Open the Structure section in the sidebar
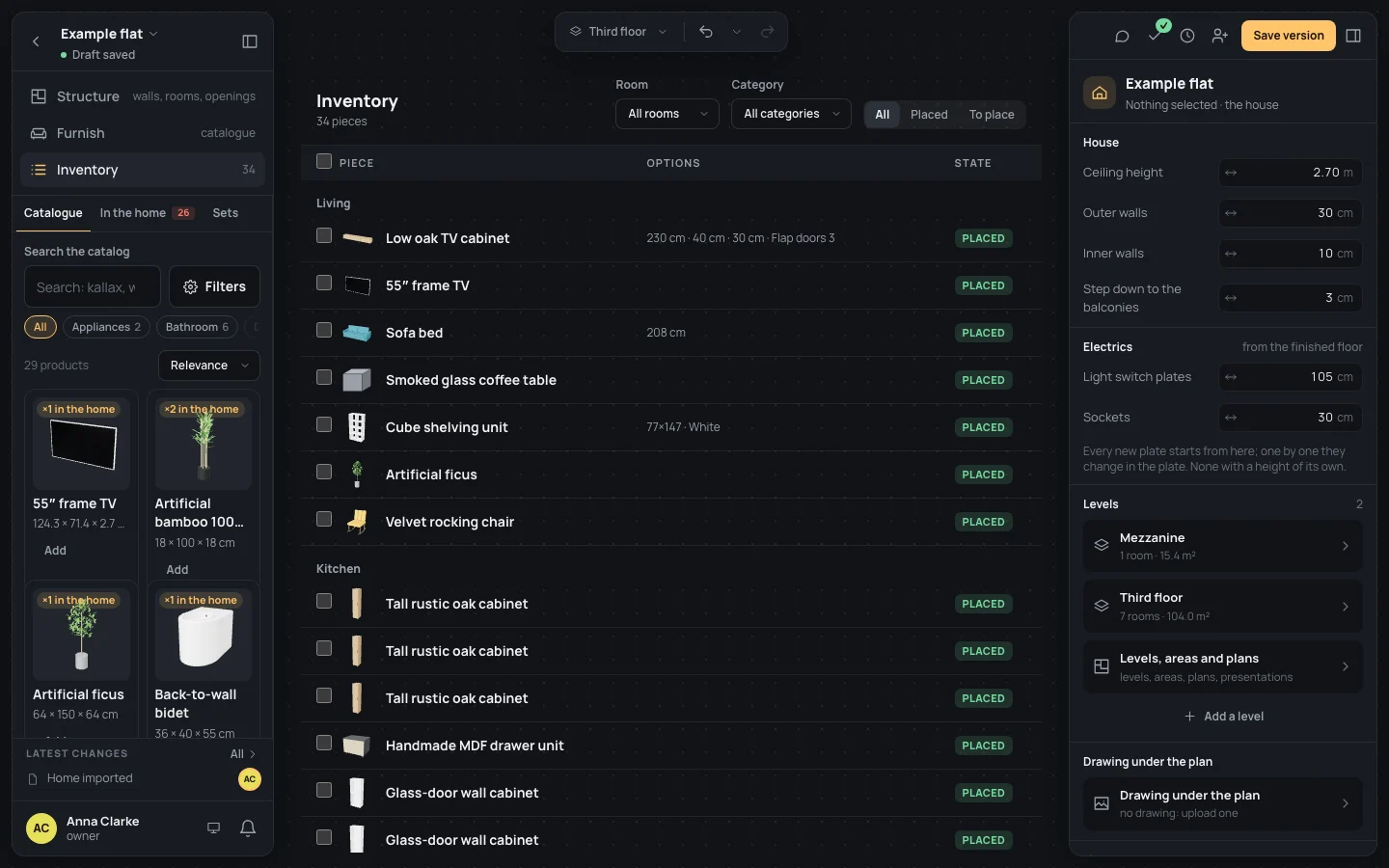Image resolution: width=1389 pixels, height=868 pixels. coord(143,96)
